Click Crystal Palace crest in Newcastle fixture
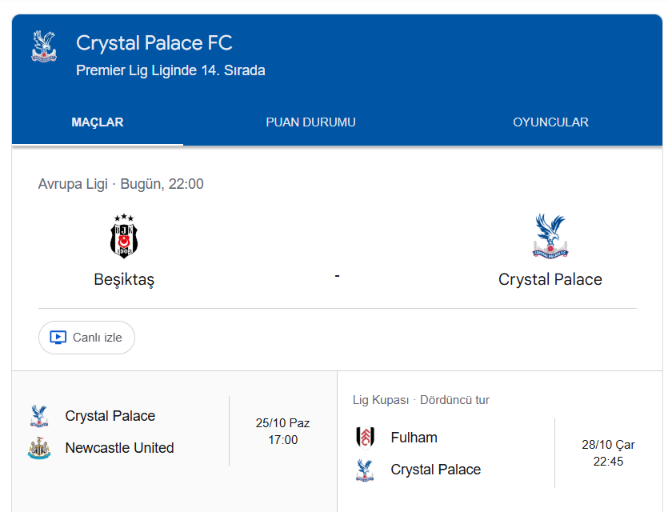The image size is (668, 512). coord(39,416)
